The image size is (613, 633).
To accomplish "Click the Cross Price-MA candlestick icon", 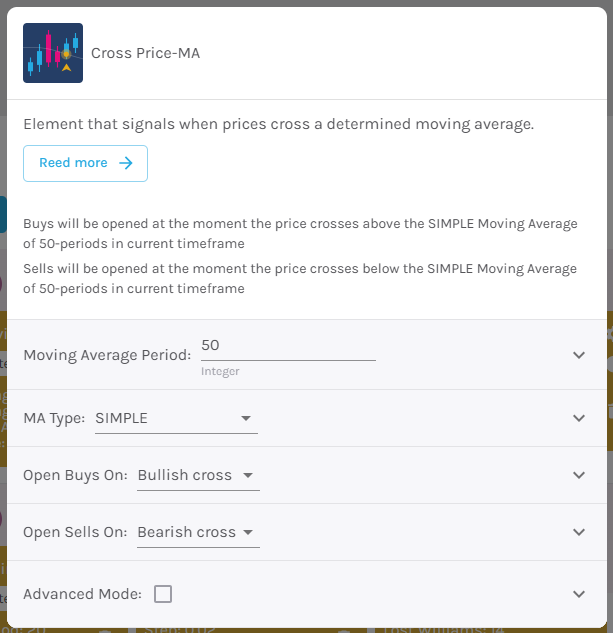I will coord(53,53).
